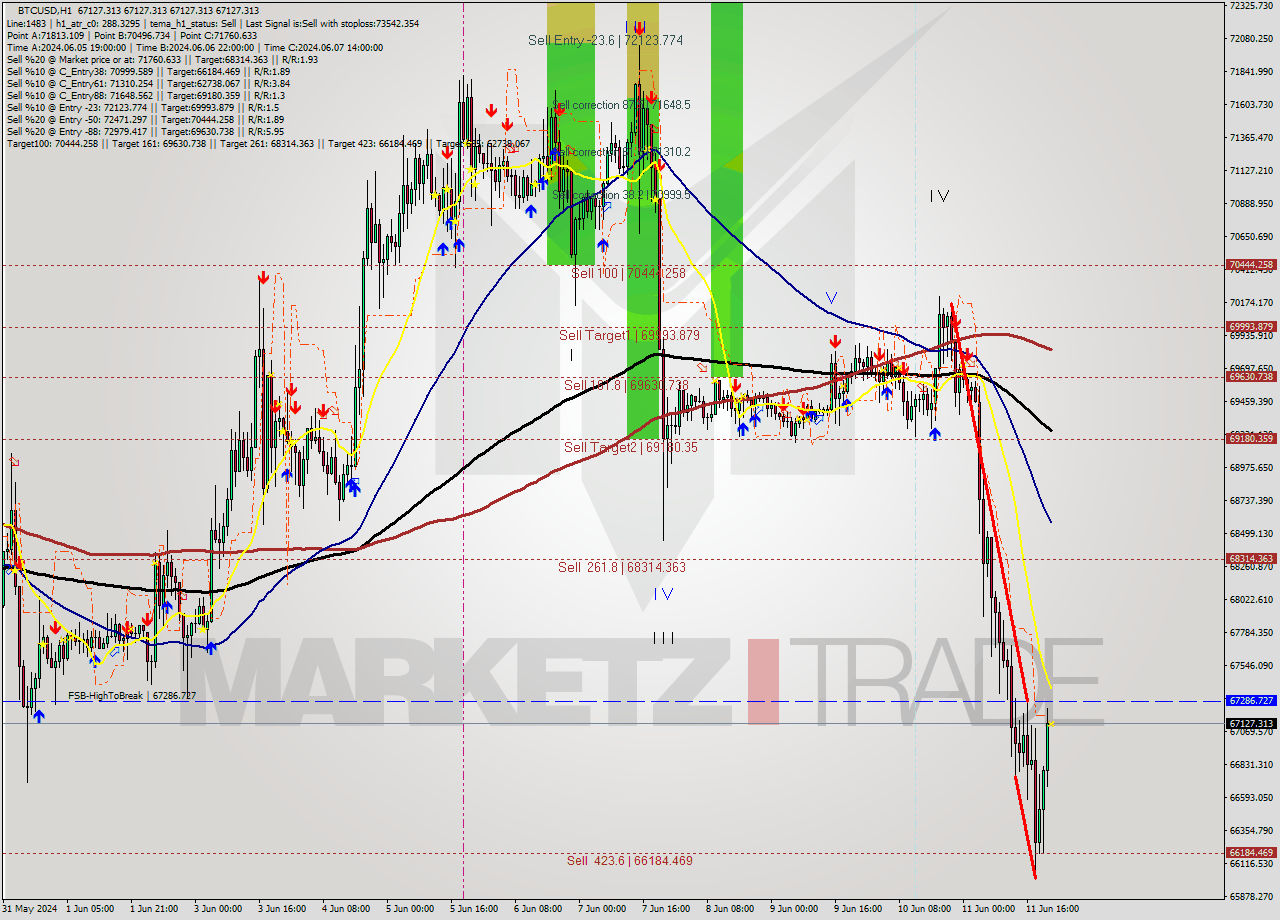Select the 'Sell 161.8 | 69630.738' label
This screenshot has height=920, width=1280.
click(626, 385)
